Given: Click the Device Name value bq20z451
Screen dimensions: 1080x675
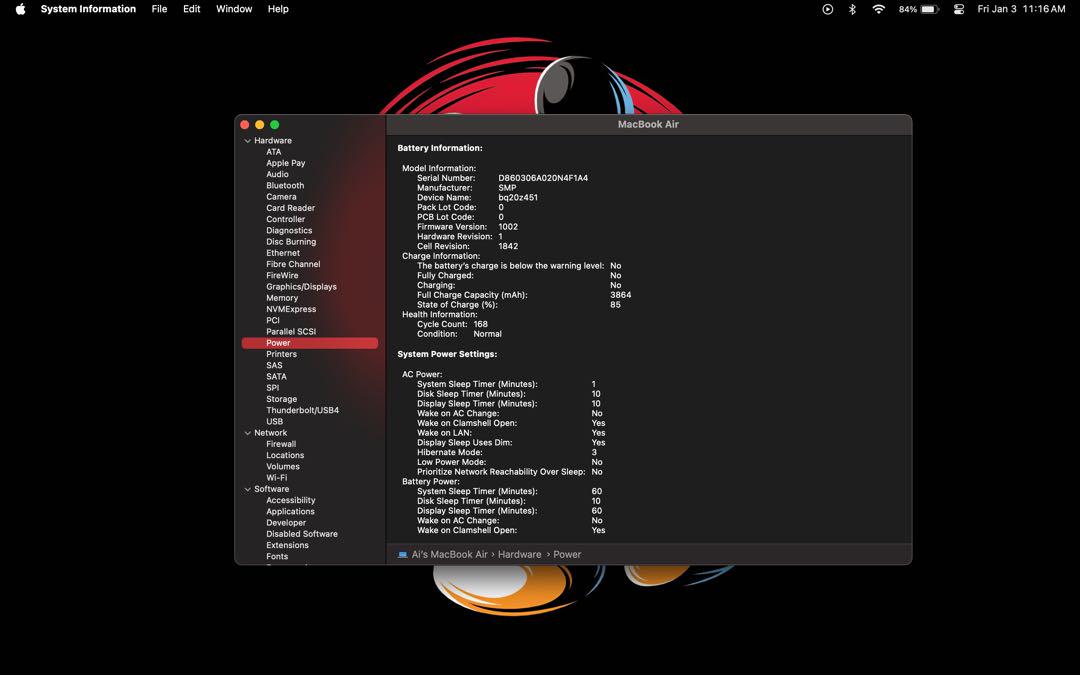Looking at the screenshot, I should tap(518, 198).
